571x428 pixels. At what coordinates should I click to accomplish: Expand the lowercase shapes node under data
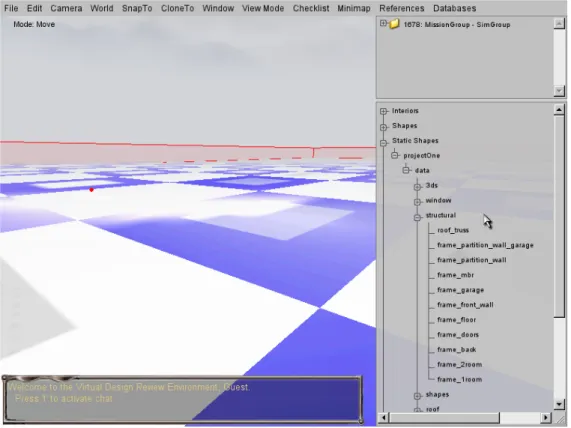[x=417, y=396]
